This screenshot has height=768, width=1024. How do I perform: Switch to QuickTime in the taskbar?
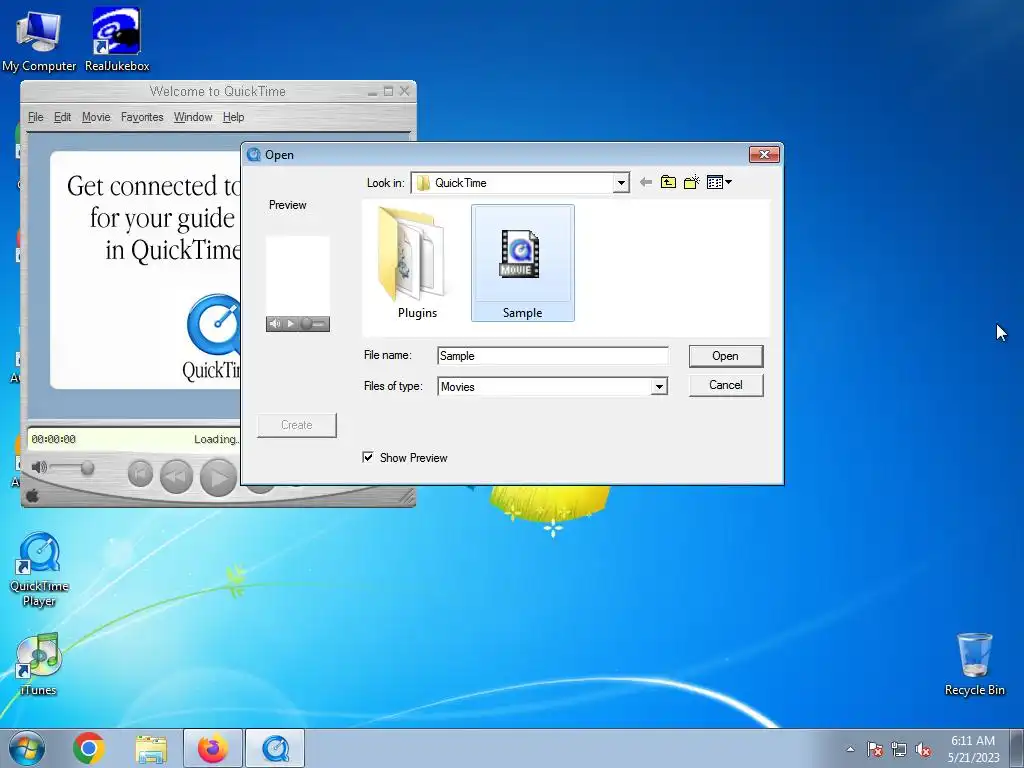coord(275,748)
